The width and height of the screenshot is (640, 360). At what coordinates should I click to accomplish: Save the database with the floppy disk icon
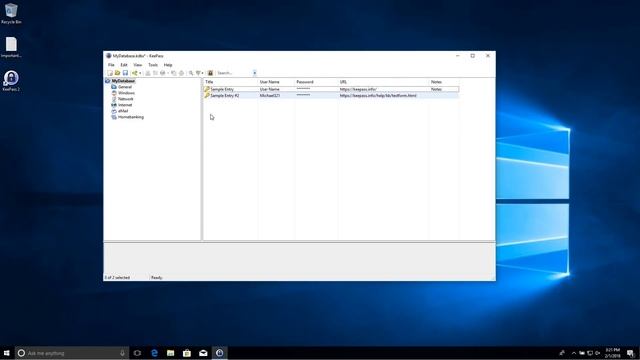[x=125, y=73]
